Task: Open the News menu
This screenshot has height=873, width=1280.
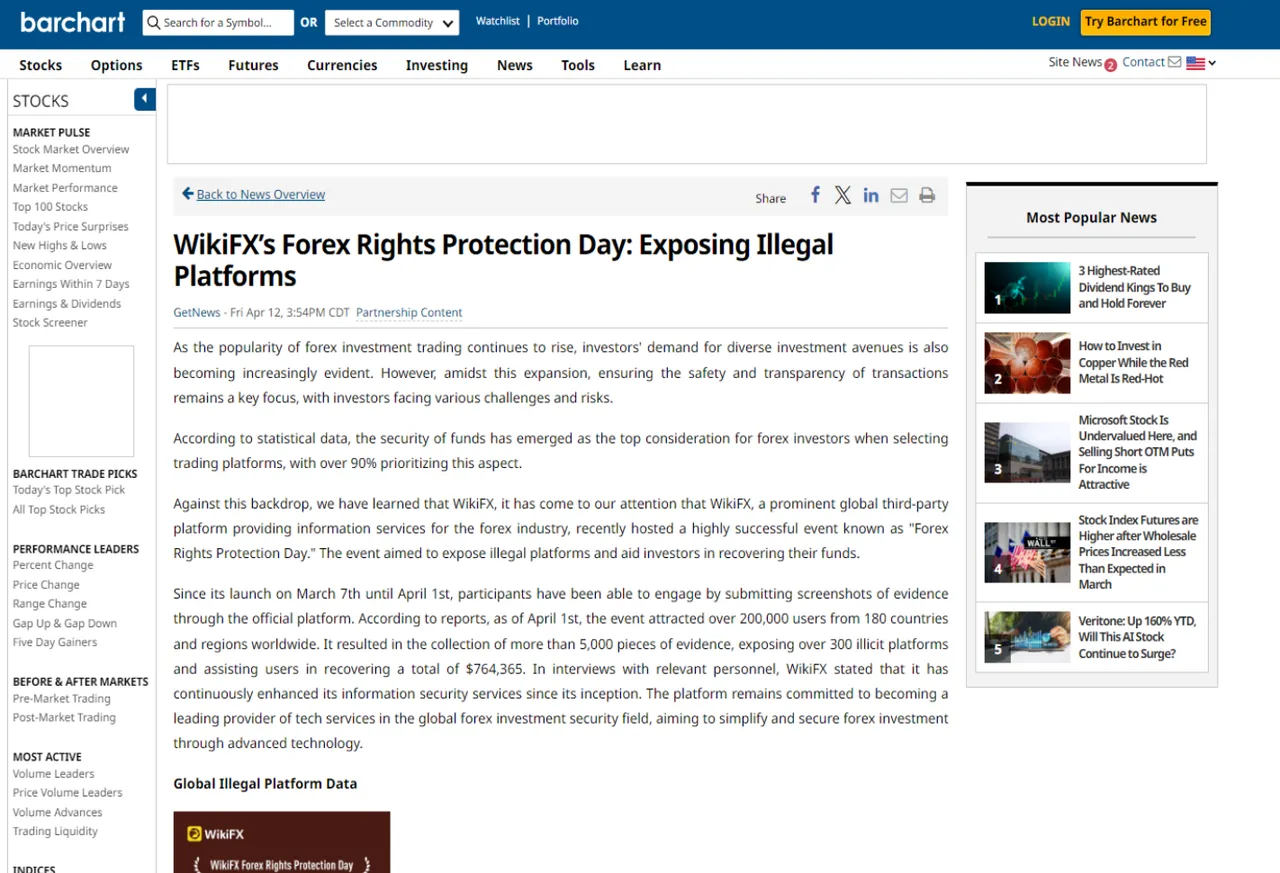Action: (515, 65)
